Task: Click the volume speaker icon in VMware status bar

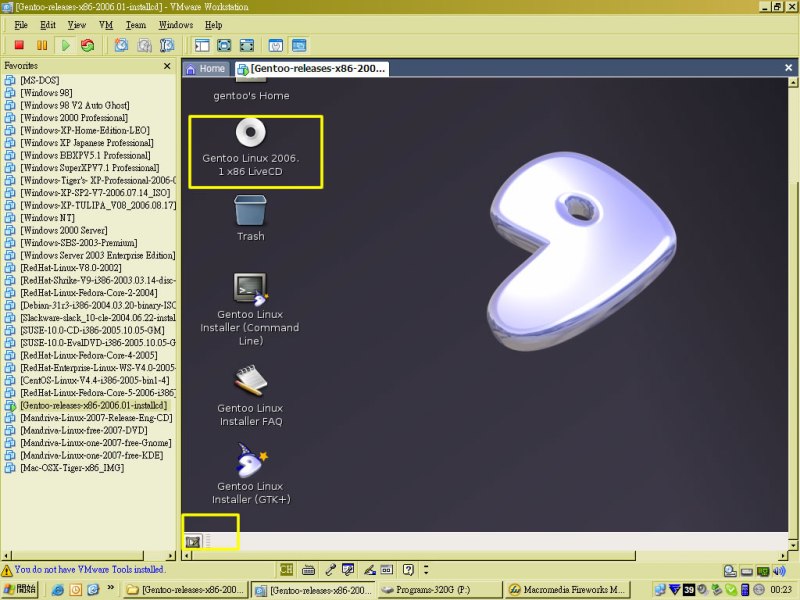Action: tap(779, 571)
